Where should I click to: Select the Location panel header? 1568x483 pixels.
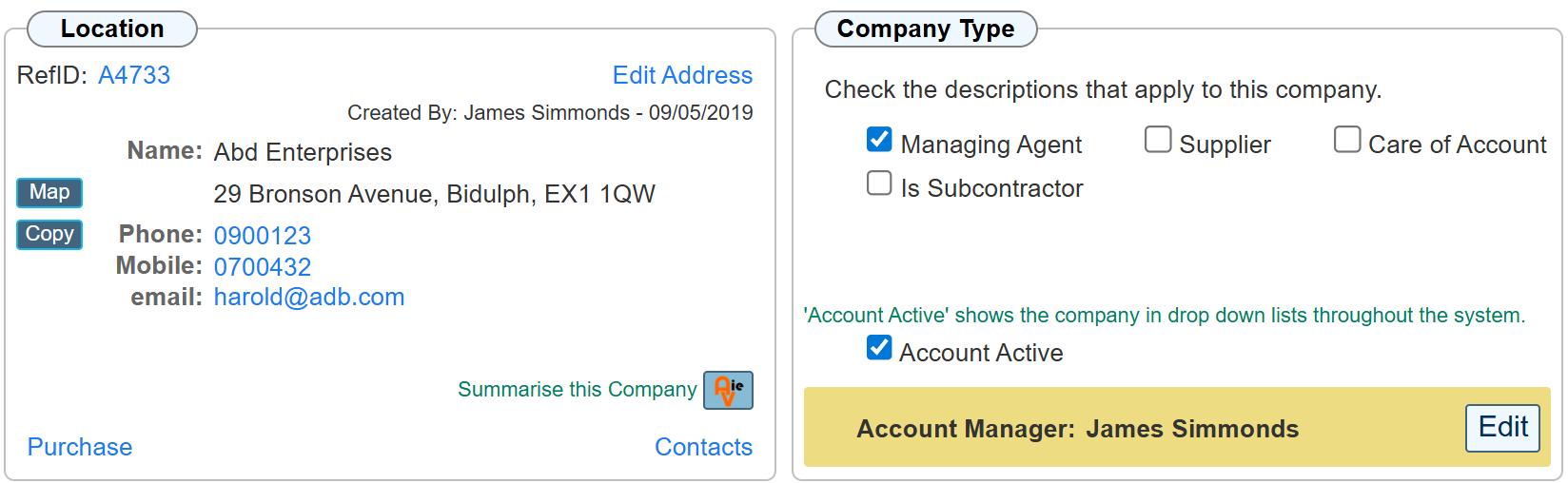click(x=112, y=29)
